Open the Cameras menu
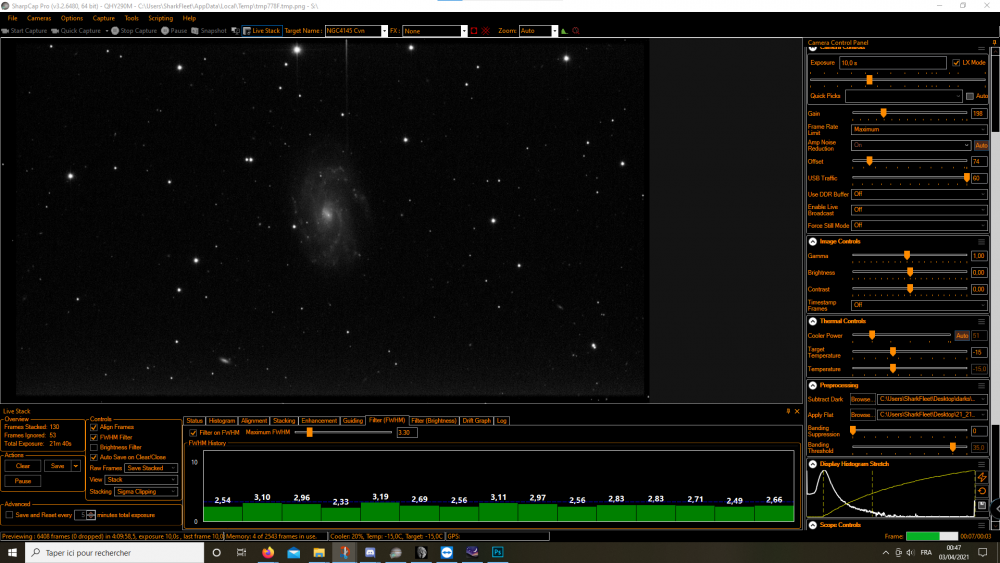This screenshot has height=563, width=1000. (x=39, y=18)
